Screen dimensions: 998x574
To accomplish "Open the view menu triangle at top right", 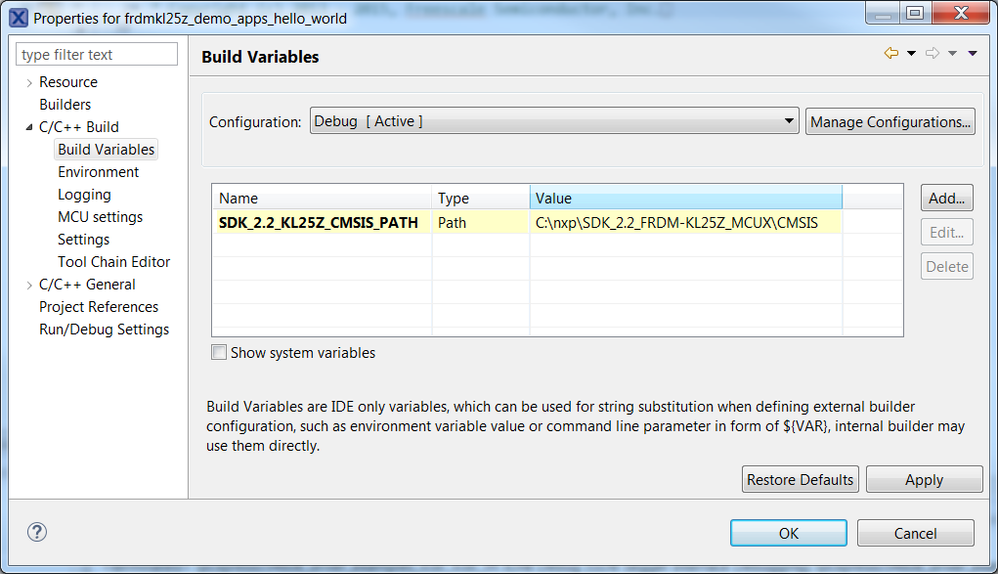I will click(x=973, y=53).
